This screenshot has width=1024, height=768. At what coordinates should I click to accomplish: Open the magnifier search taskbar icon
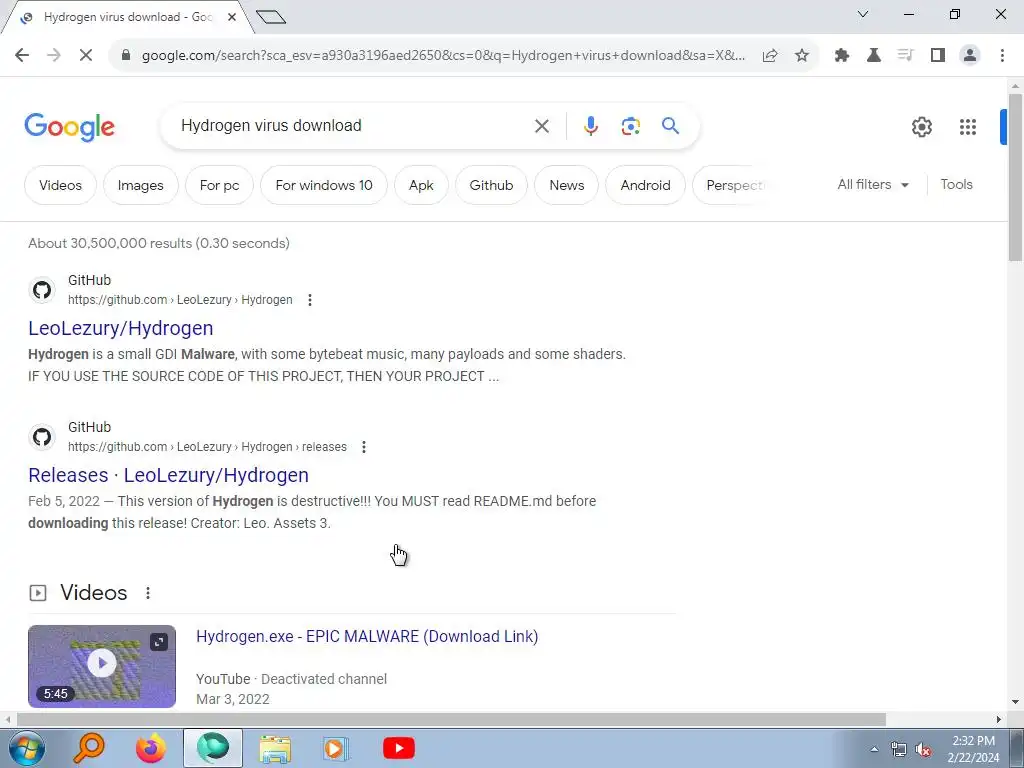(89, 748)
